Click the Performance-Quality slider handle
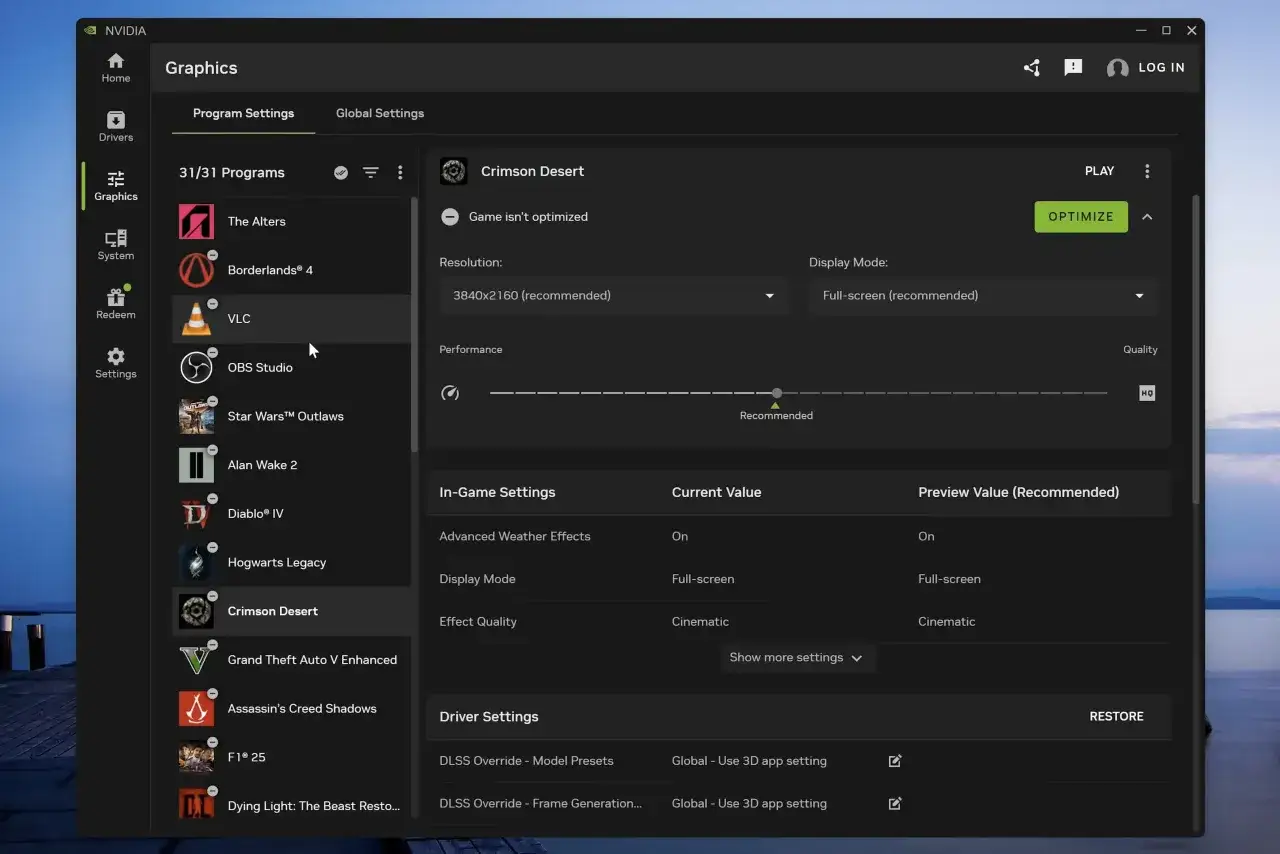The height and width of the screenshot is (854, 1280). [777, 393]
